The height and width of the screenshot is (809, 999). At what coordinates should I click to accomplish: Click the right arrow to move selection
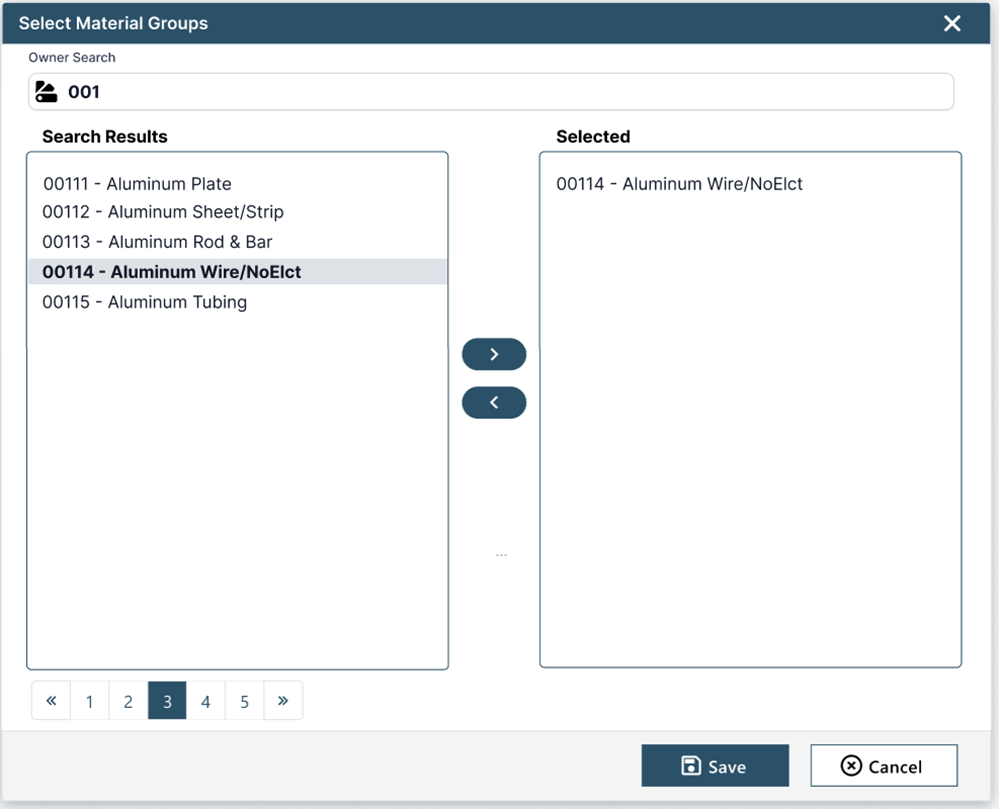(493, 353)
